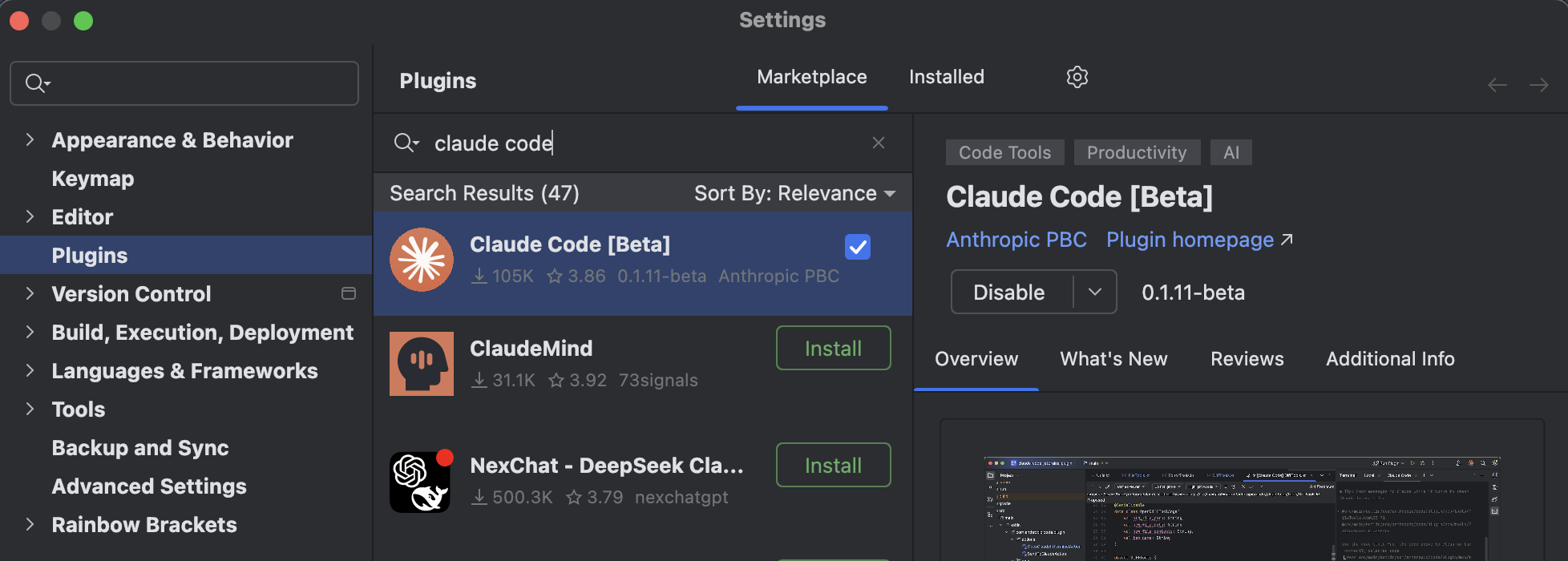Click the plugin search magnifier icon

[x=406, y=143]
